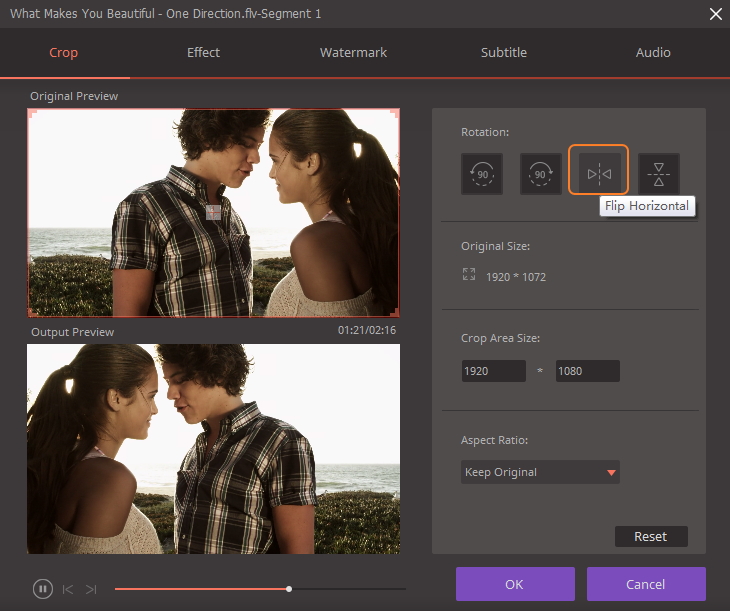The width and height of the screenshot is (730, 611).
Task: Click the 01:21/02:16 timestamp
Action: click(367, 330)
